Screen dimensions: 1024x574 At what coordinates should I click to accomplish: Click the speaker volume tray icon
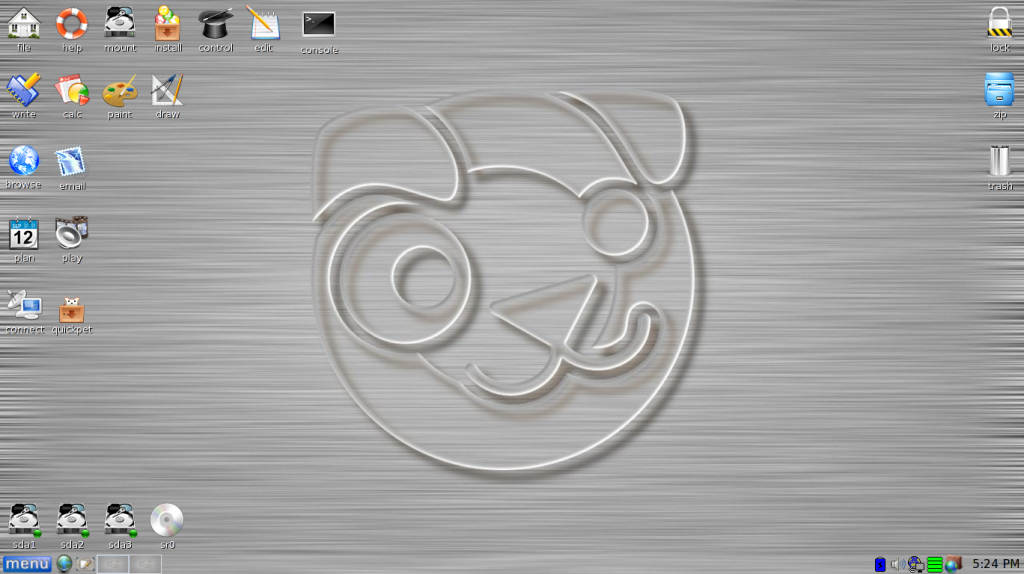(x=899, y=564)
